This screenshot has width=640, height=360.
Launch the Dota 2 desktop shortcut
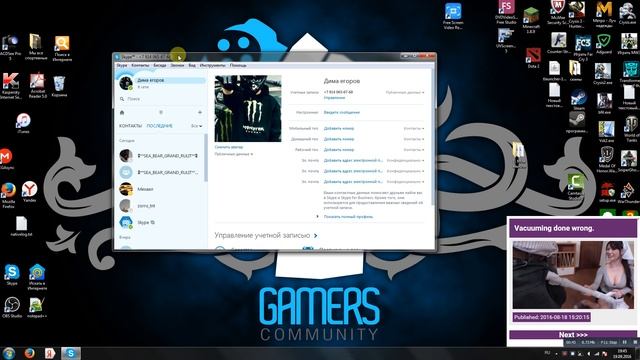tap(533, 58)
